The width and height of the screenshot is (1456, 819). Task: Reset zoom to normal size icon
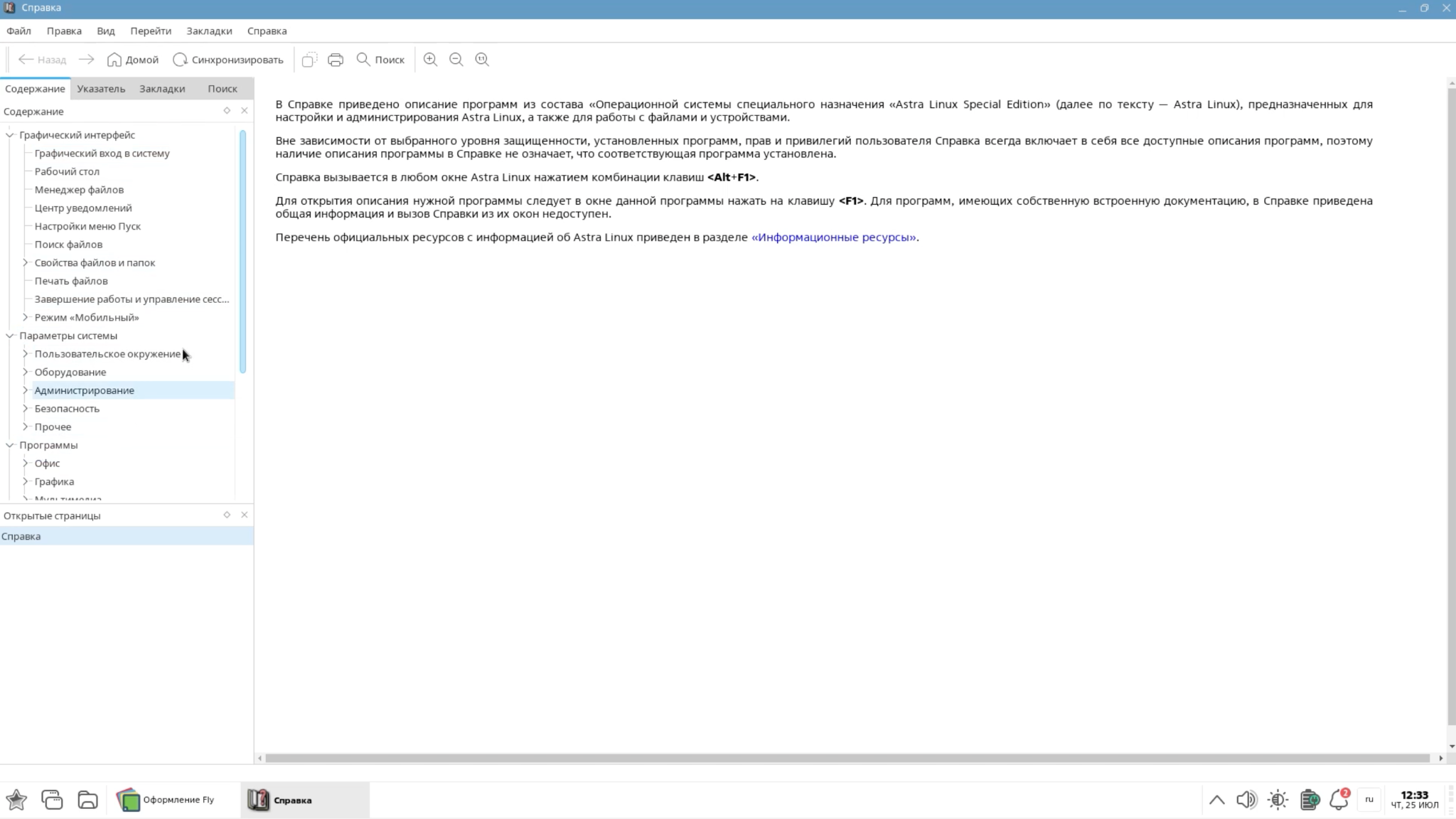pyautogui.click(x=482, y=60)
